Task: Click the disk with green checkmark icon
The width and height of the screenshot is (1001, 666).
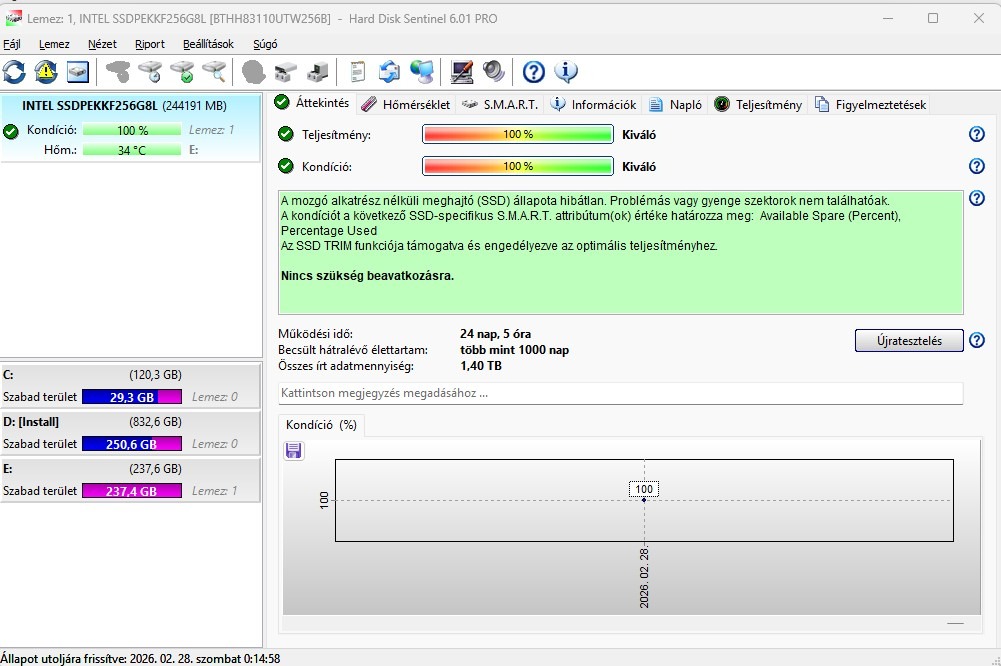Action: click(182, 72)
